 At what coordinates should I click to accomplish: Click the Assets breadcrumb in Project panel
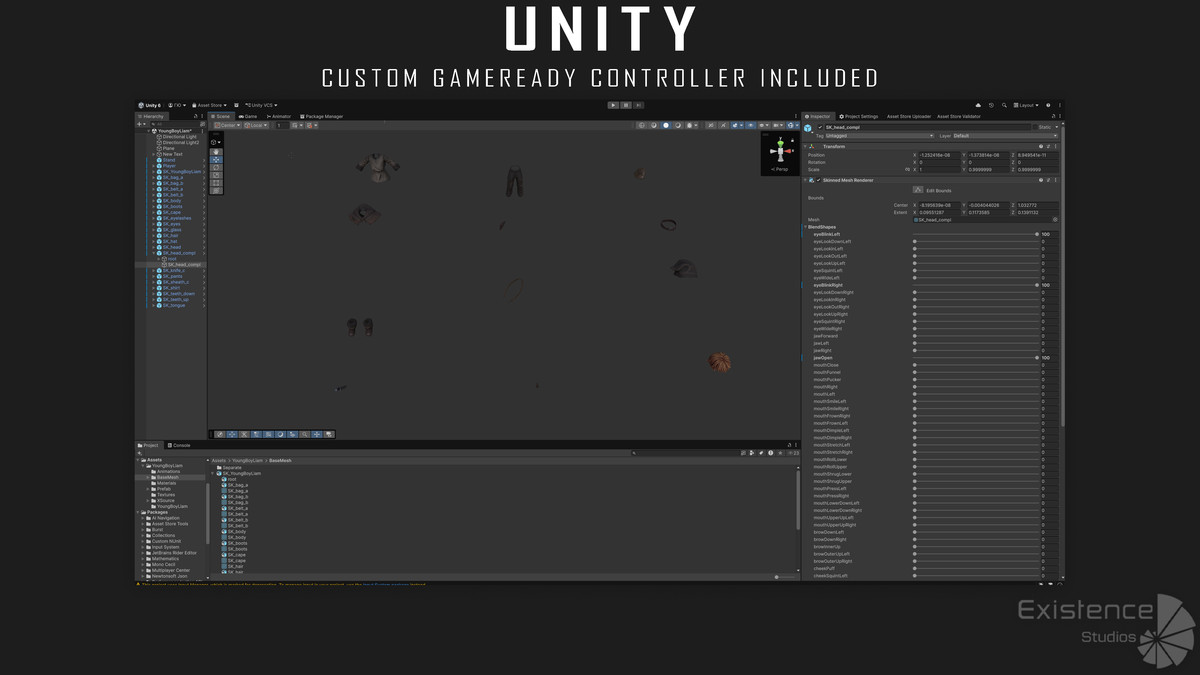click(219, 460)
